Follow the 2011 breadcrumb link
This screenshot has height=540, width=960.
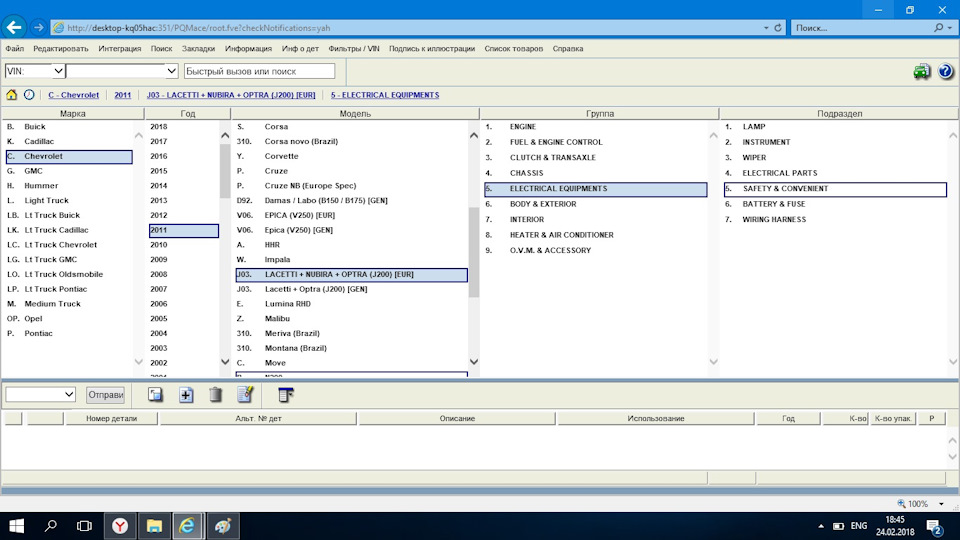tap(122, 95)
